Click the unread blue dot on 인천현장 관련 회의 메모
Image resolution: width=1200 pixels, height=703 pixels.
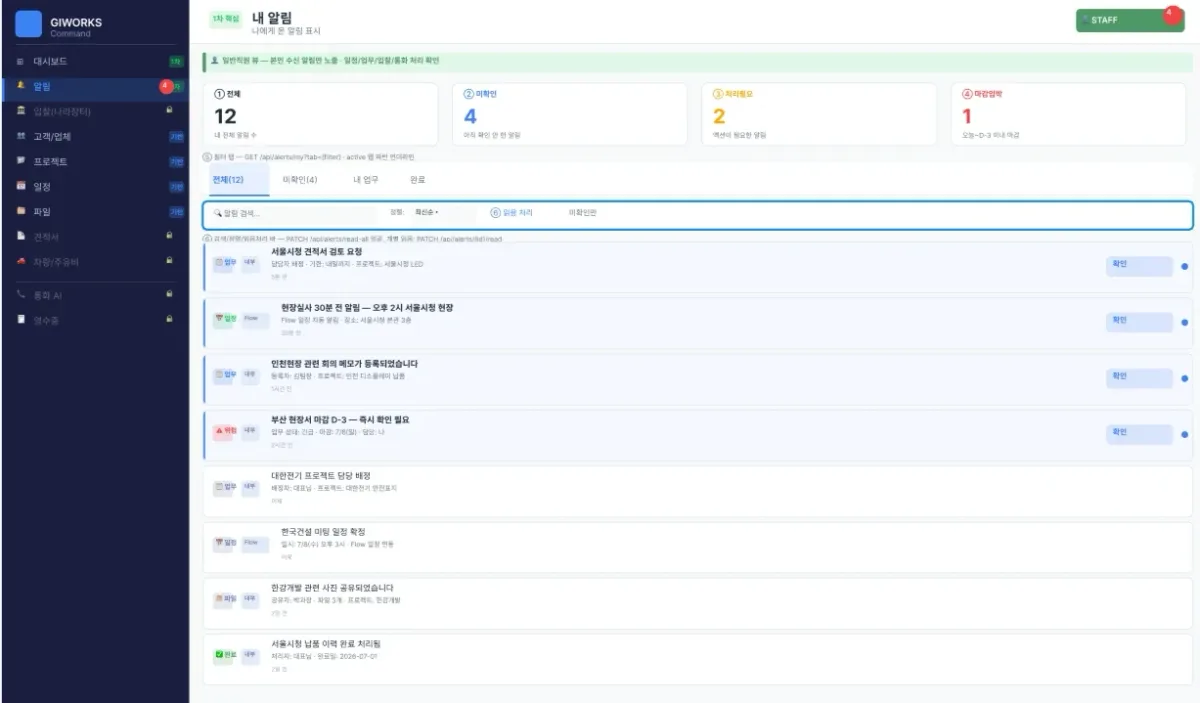coord(1184,378)
